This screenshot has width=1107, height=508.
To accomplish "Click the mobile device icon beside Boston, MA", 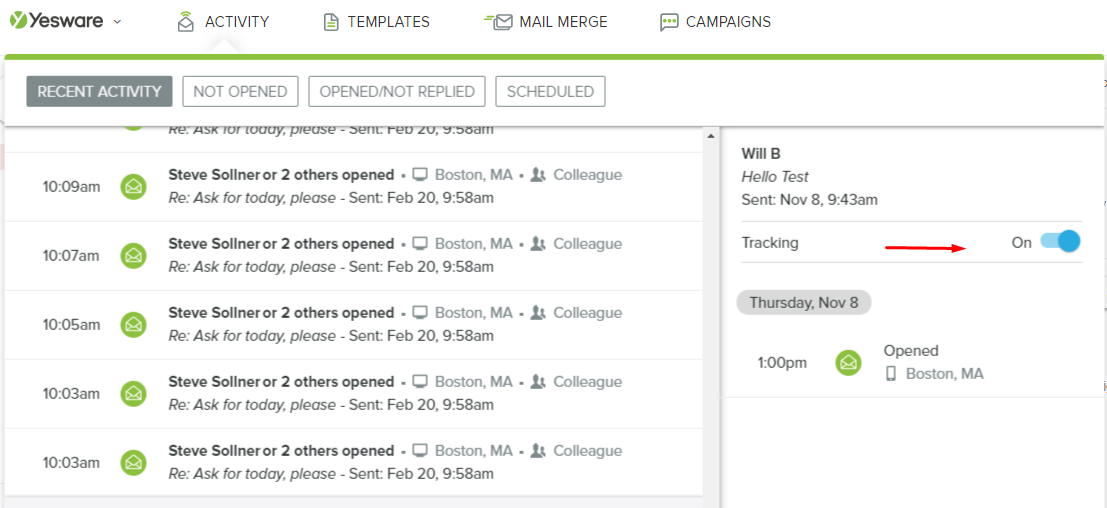I will (x=891, y=374).
